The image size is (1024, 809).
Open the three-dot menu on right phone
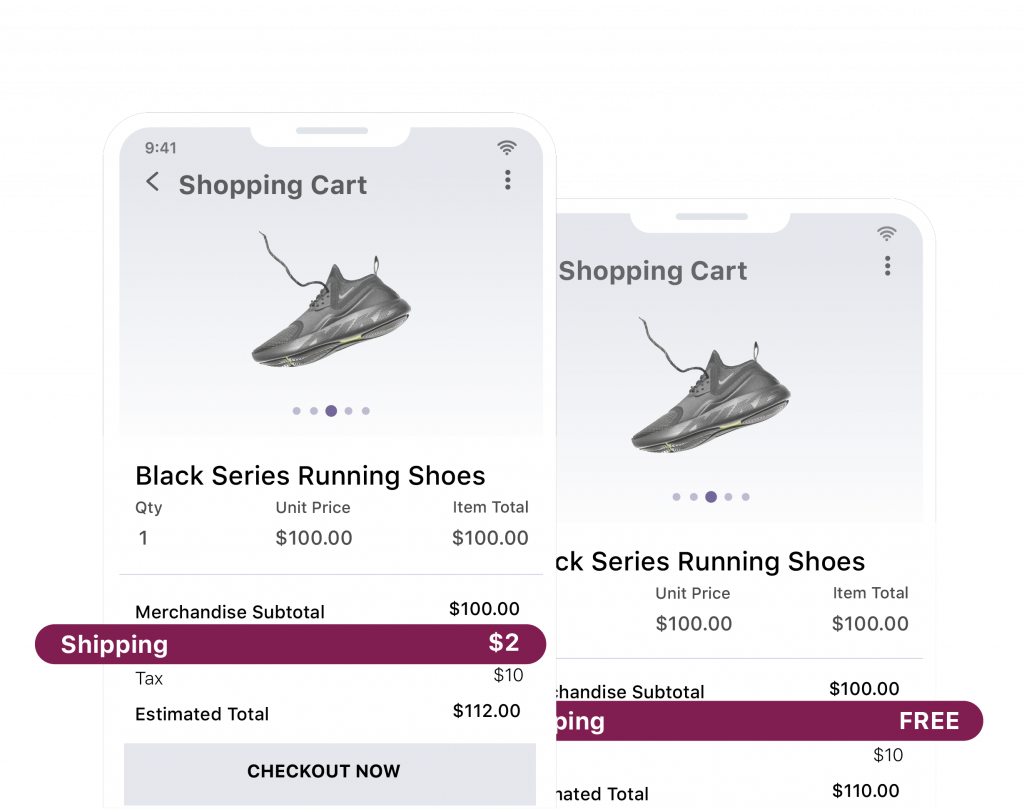coord(887,265)
